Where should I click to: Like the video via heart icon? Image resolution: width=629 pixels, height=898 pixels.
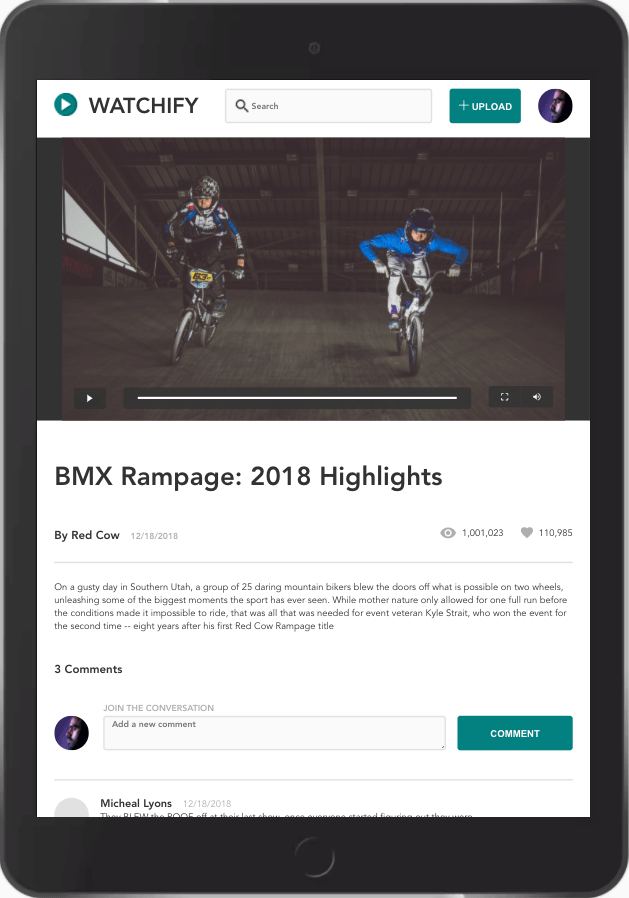[x=526, y=533]
